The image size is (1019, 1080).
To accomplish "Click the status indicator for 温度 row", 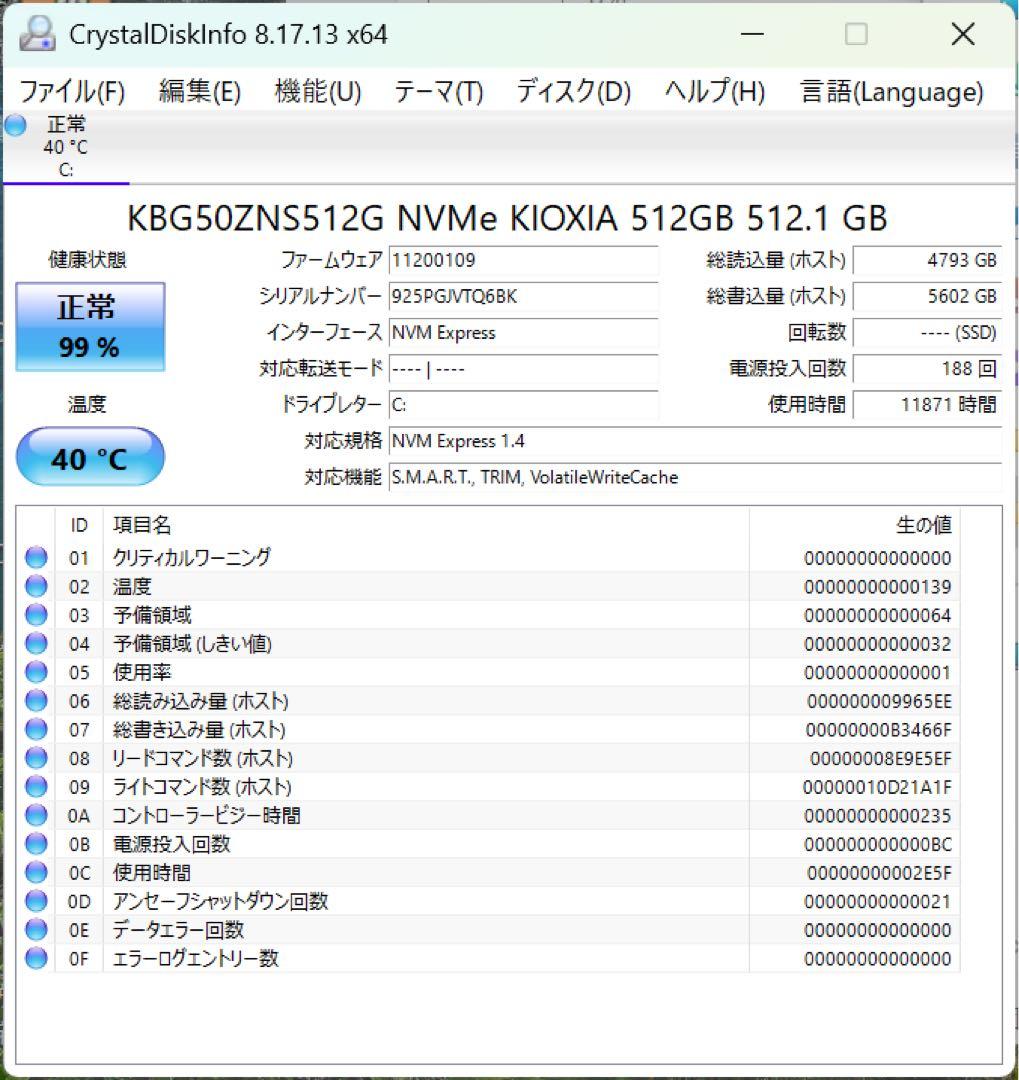I will coord(35,586).
